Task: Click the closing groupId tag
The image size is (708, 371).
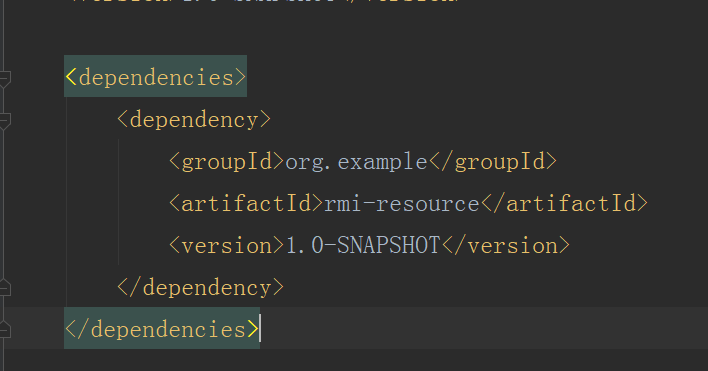Action: pos(493,161)
